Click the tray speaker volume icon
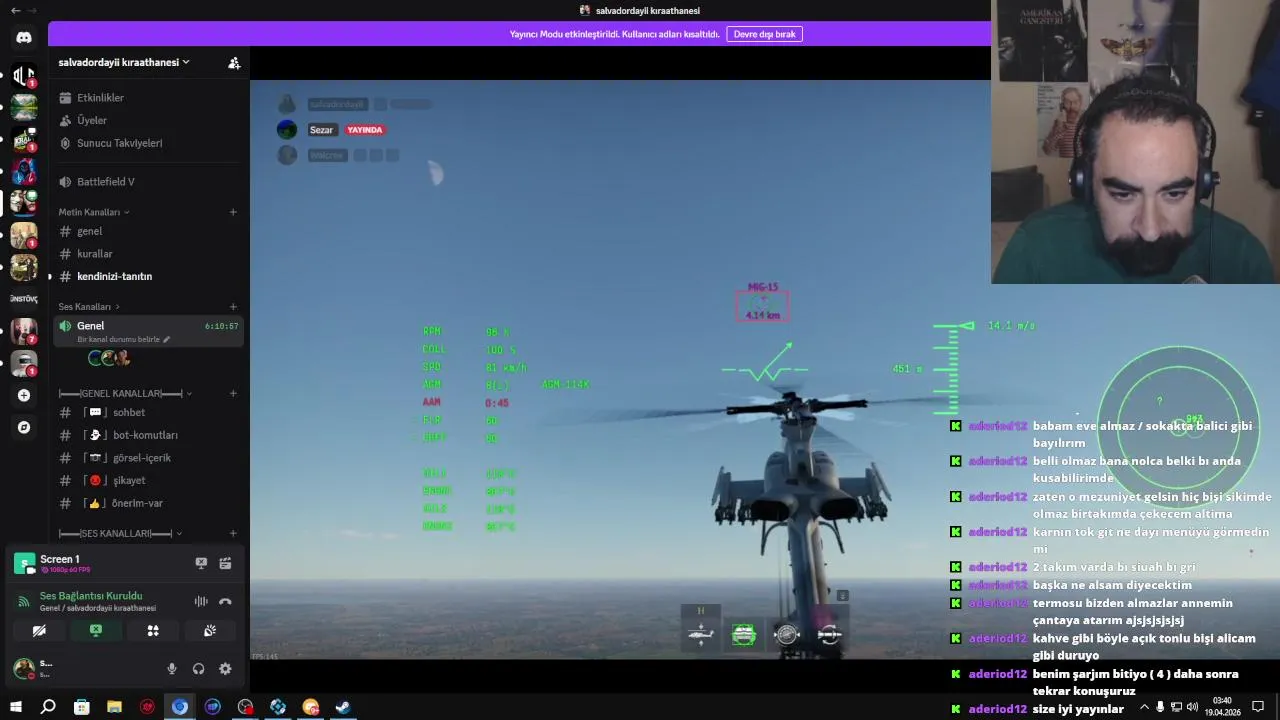 (x=1192, y=706)
